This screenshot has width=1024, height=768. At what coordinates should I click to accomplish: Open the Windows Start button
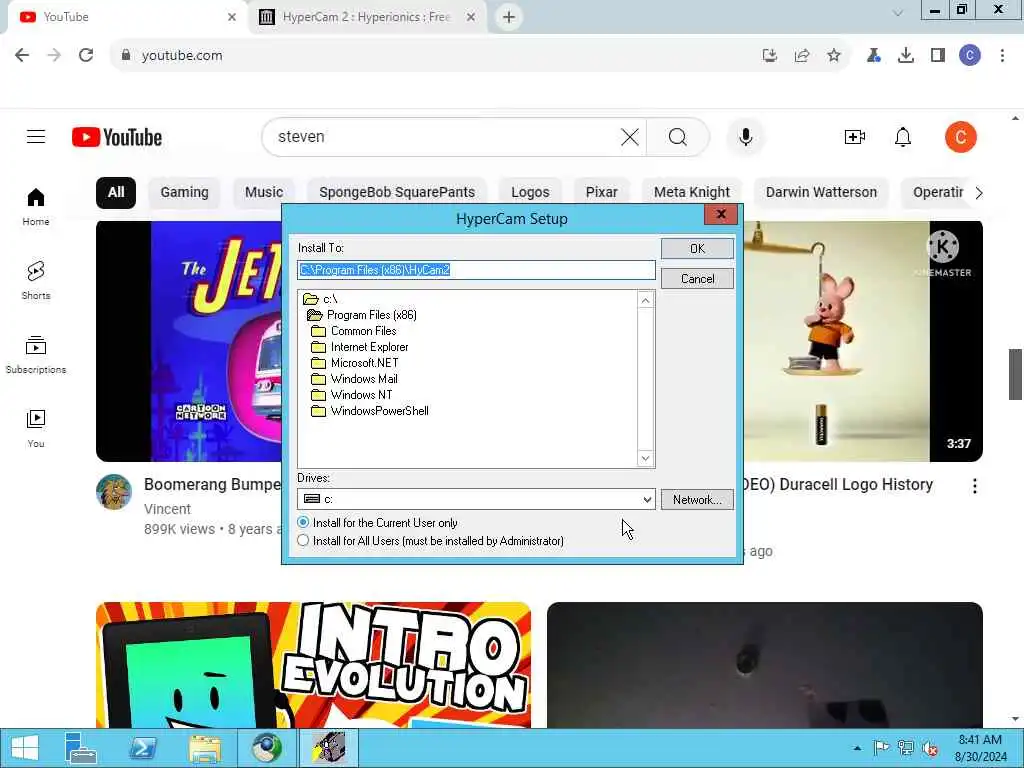[x=25, y=748]
